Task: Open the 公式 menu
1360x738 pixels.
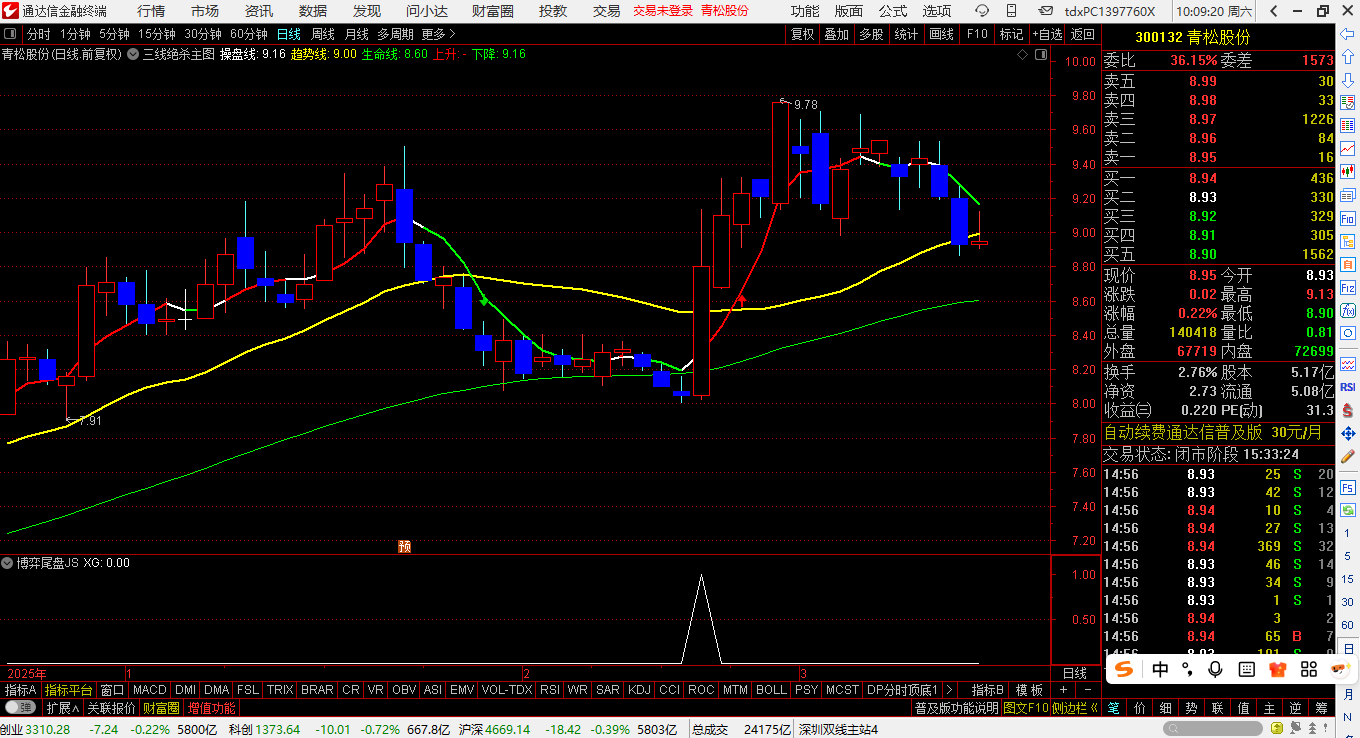Action: click(x=892, y=11)
